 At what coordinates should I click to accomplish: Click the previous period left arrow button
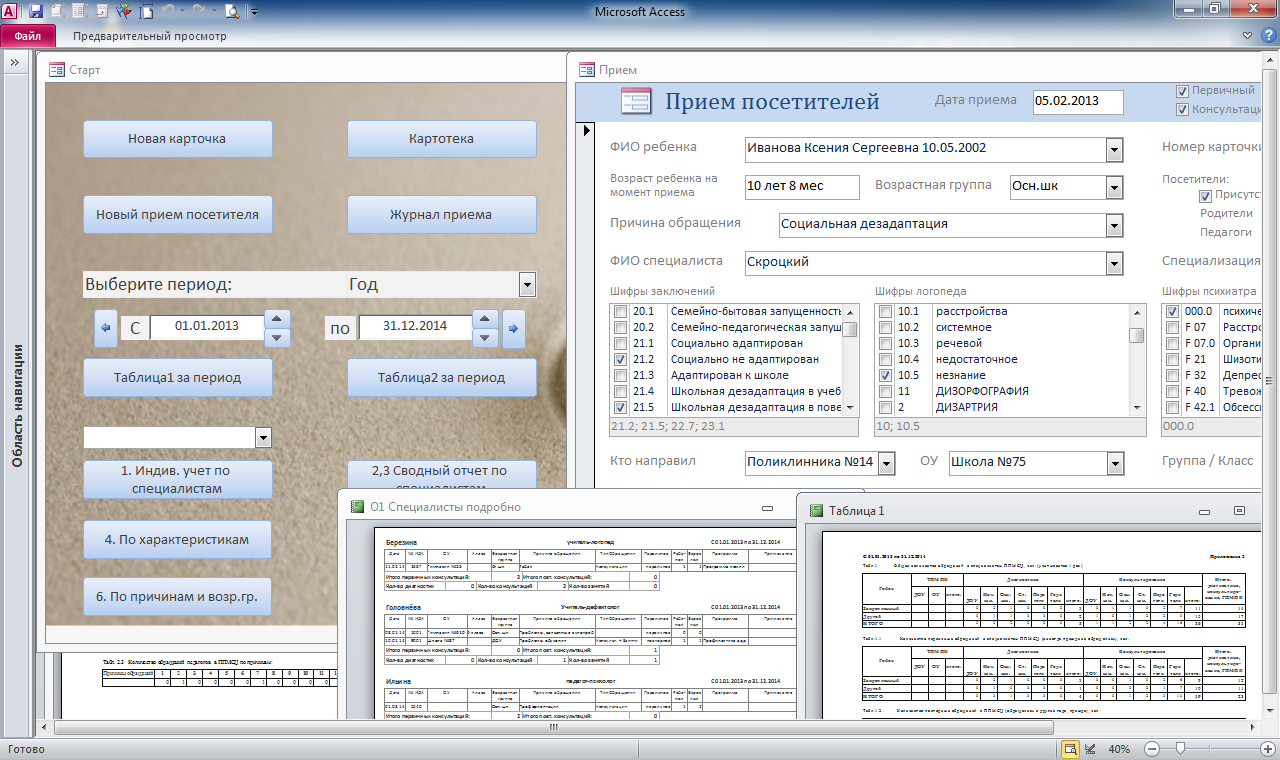point(105,328)
